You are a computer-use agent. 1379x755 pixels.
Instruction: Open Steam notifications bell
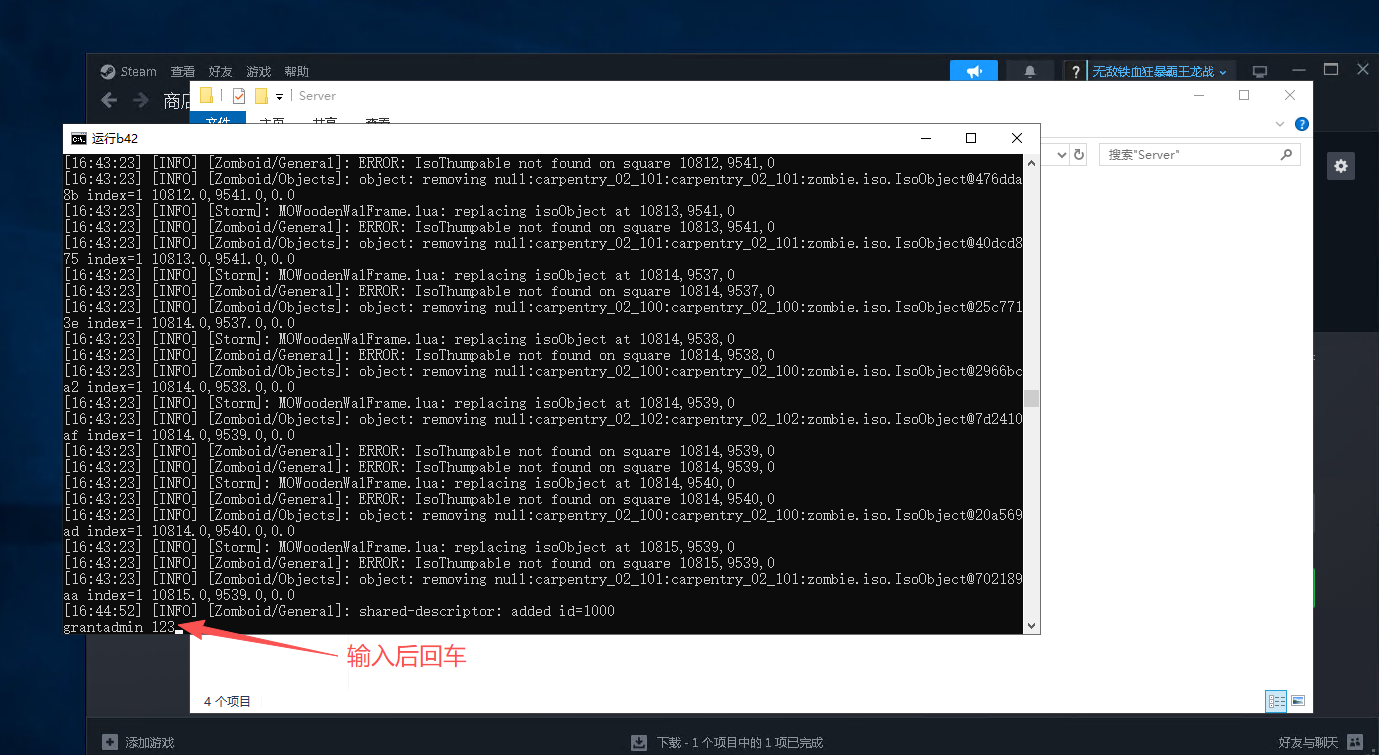click(1030, 72)
